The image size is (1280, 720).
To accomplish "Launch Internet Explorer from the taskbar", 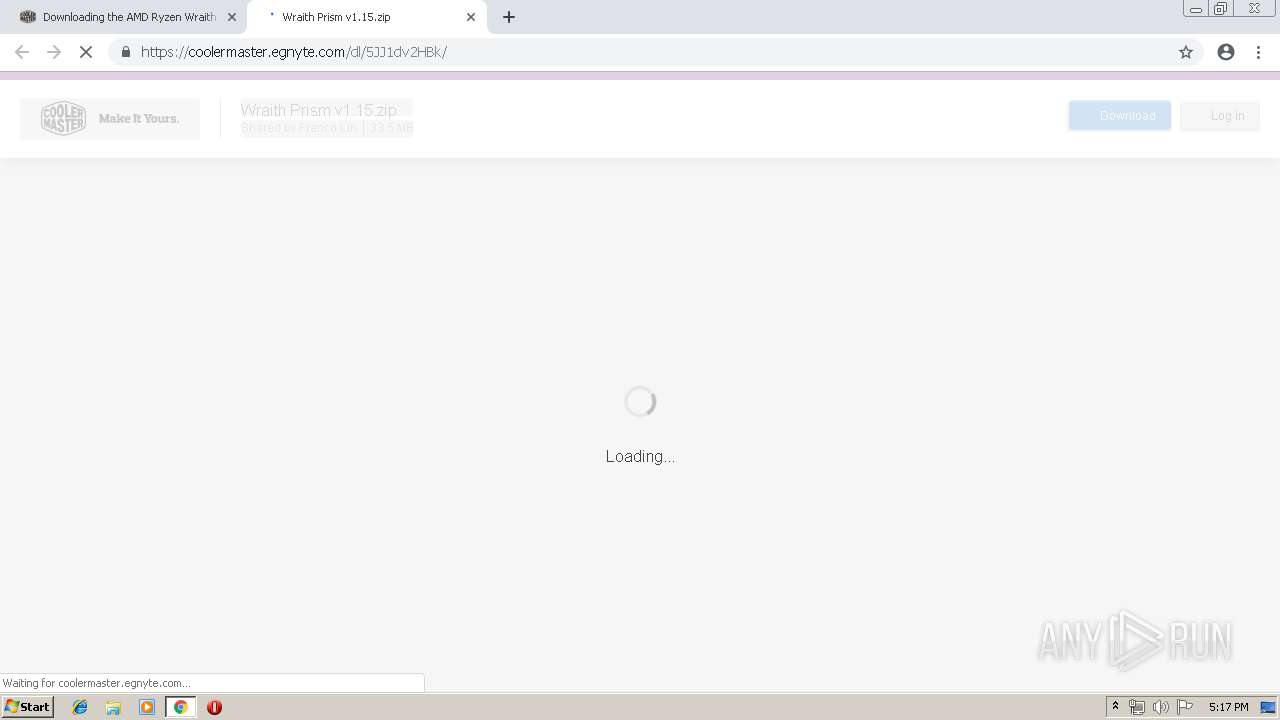I will [80, 707].
